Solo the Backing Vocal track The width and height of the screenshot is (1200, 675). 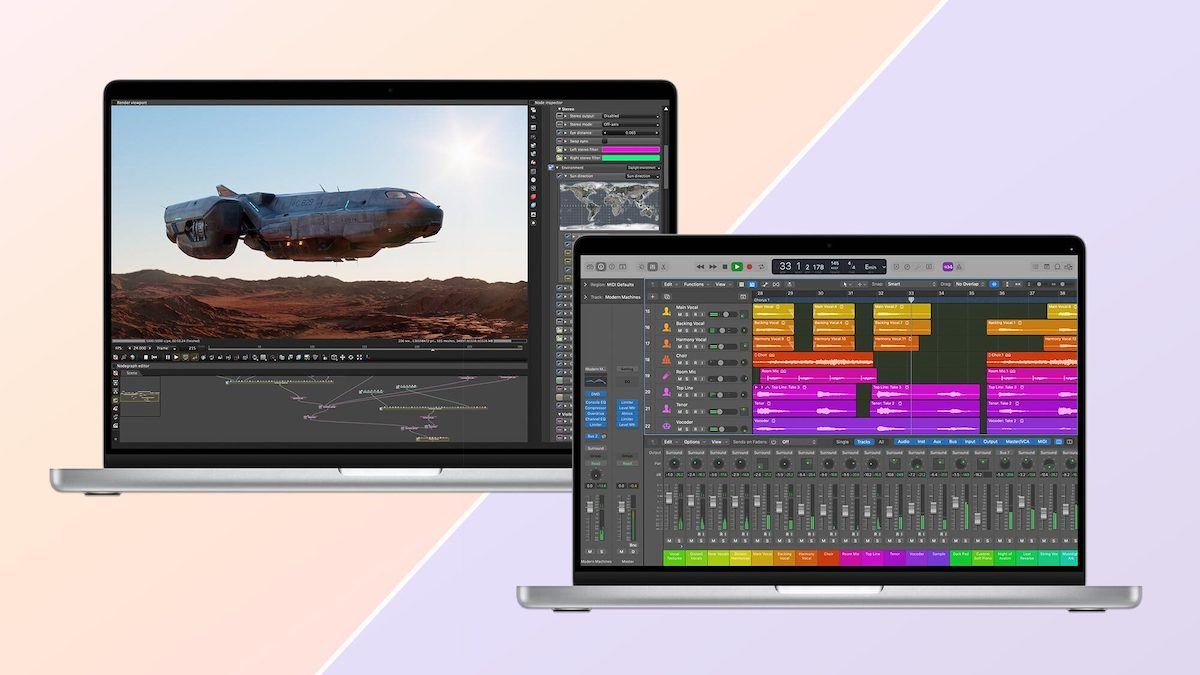click(x=689, y=331)
